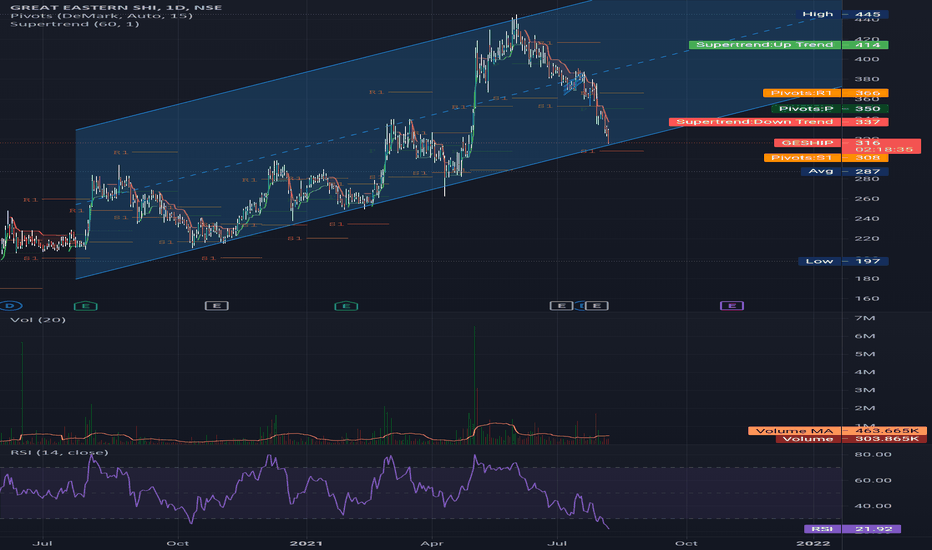Click the Pivots:P 350 label
This screenshot has width=932, height=550.
(x=830, y=108)
